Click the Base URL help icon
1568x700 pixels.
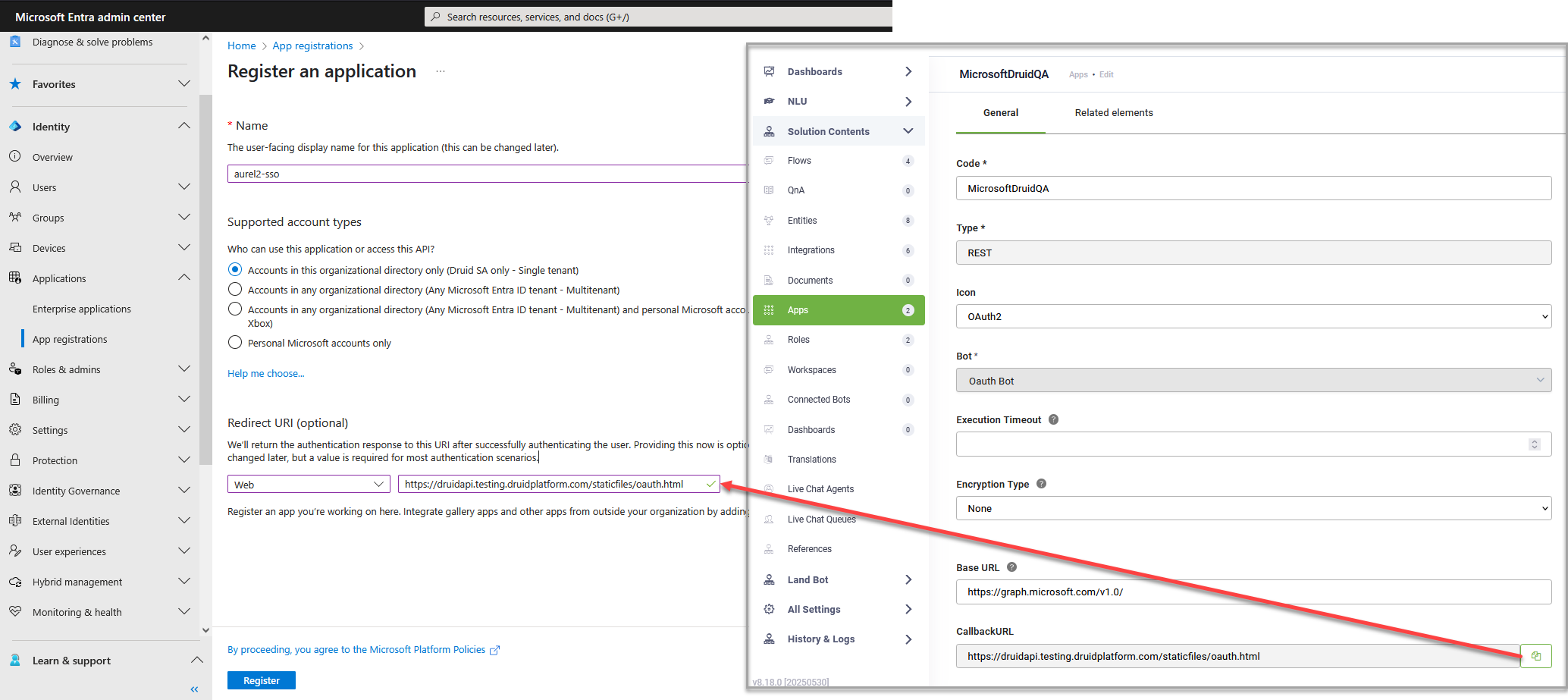pos(1011,567)
